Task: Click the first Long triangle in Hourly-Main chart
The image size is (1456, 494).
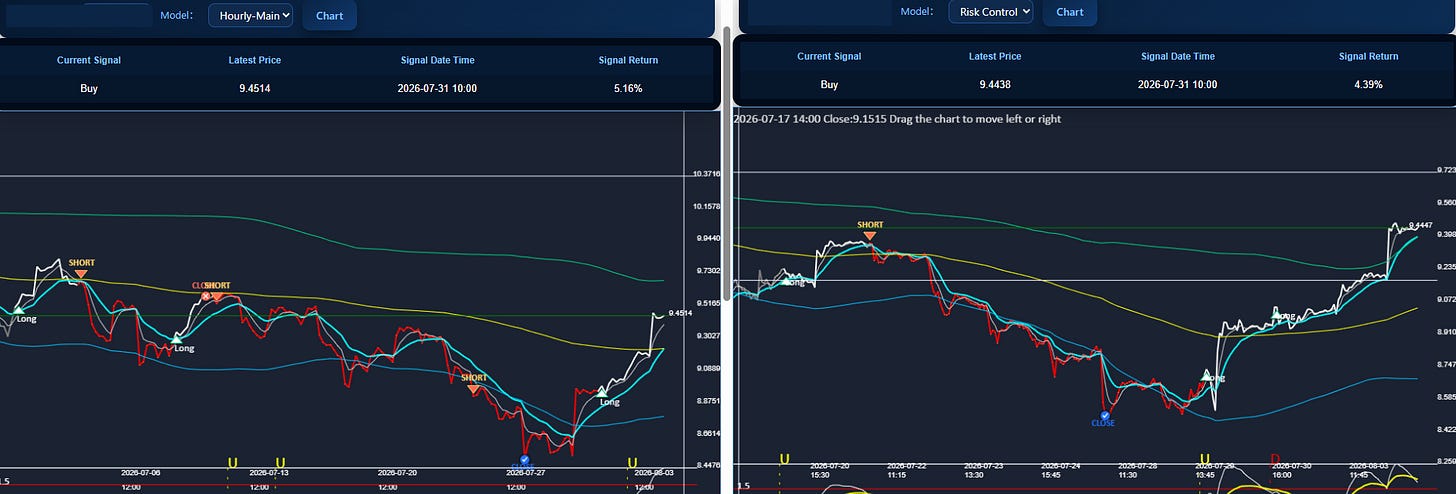Action: point(18,311)
